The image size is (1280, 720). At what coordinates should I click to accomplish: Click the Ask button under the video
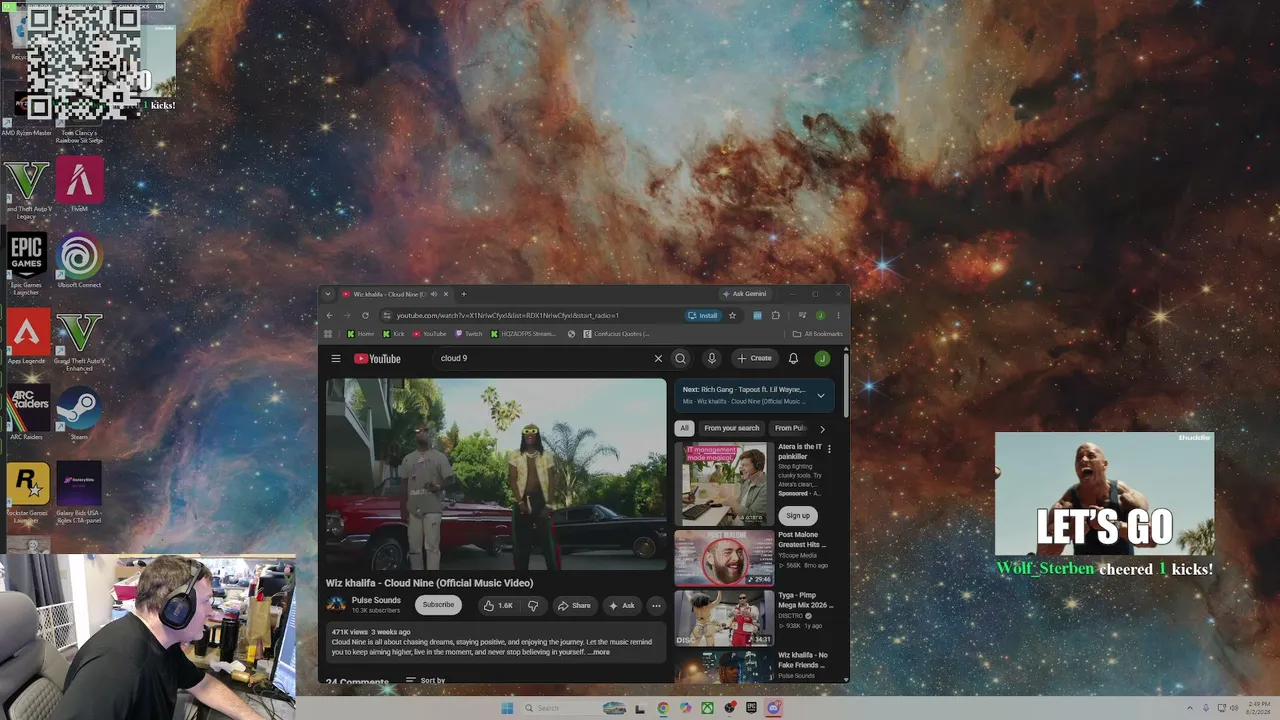pyautogui.click(x=621, y=605)
